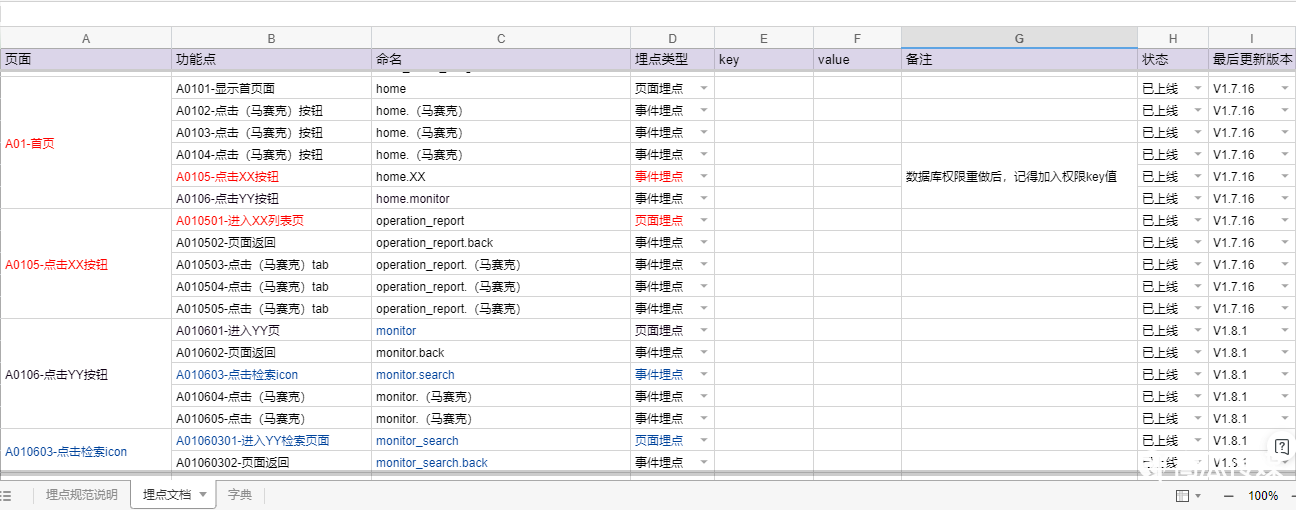Select the 备注 header cell
Viewport: 1296px width, 510px height.
[x=1018, y=60]
